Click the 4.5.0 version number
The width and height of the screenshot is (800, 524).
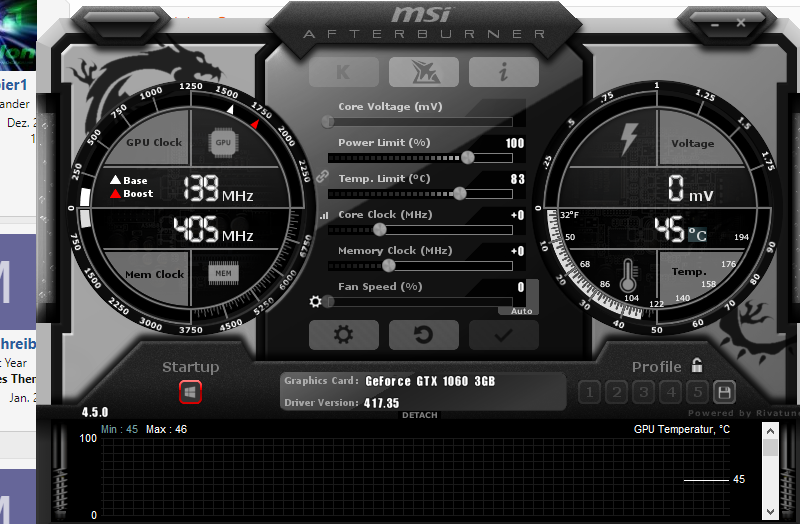[x=95, y=412]
